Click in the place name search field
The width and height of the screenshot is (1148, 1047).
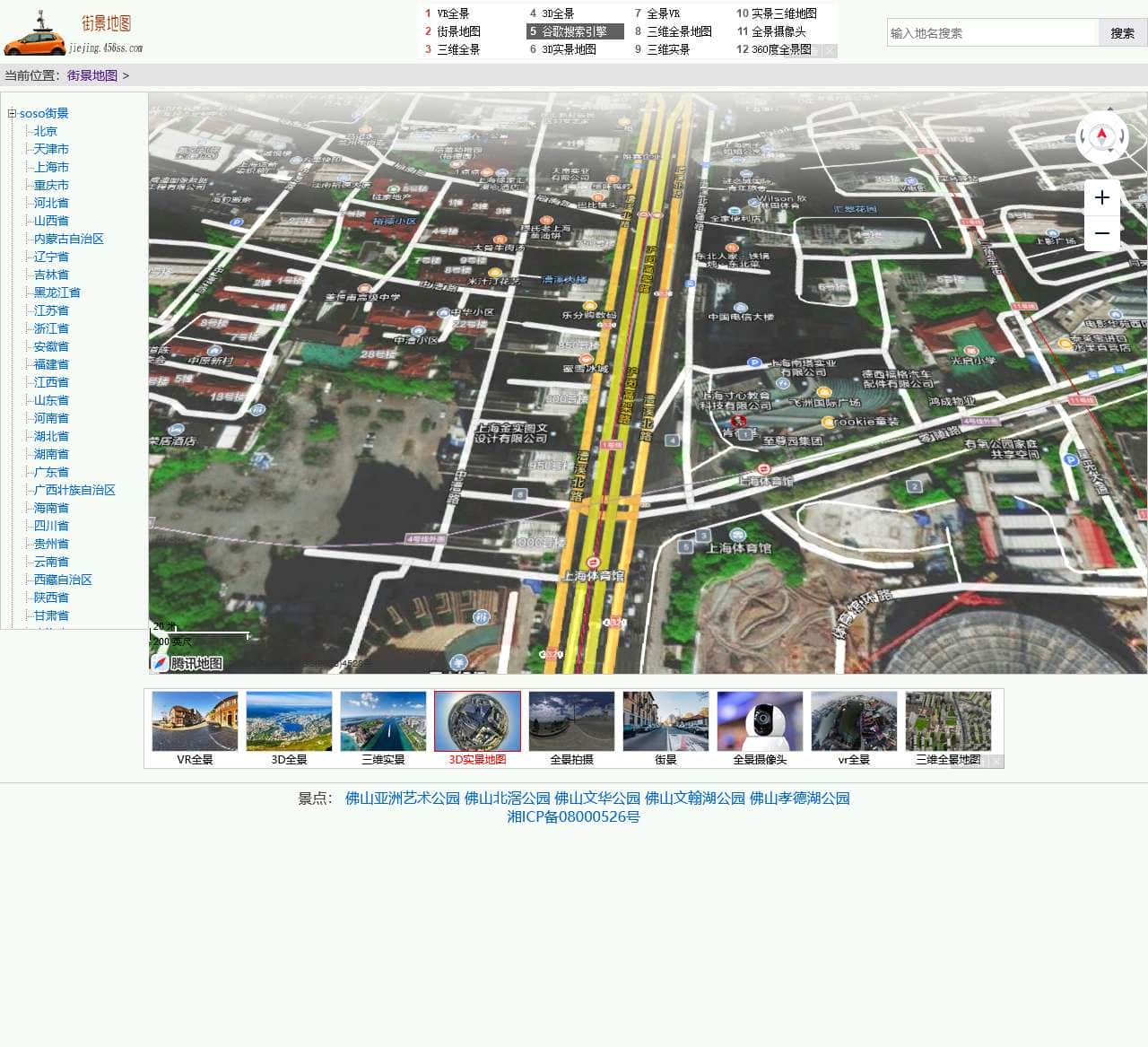(x=993, y=32)
